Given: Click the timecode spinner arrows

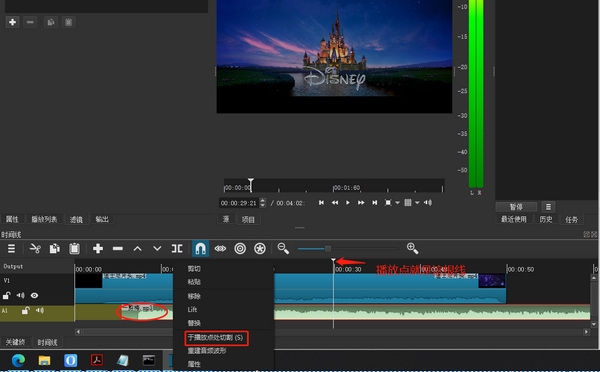Looking at the screenshot, I should (262, 203).
